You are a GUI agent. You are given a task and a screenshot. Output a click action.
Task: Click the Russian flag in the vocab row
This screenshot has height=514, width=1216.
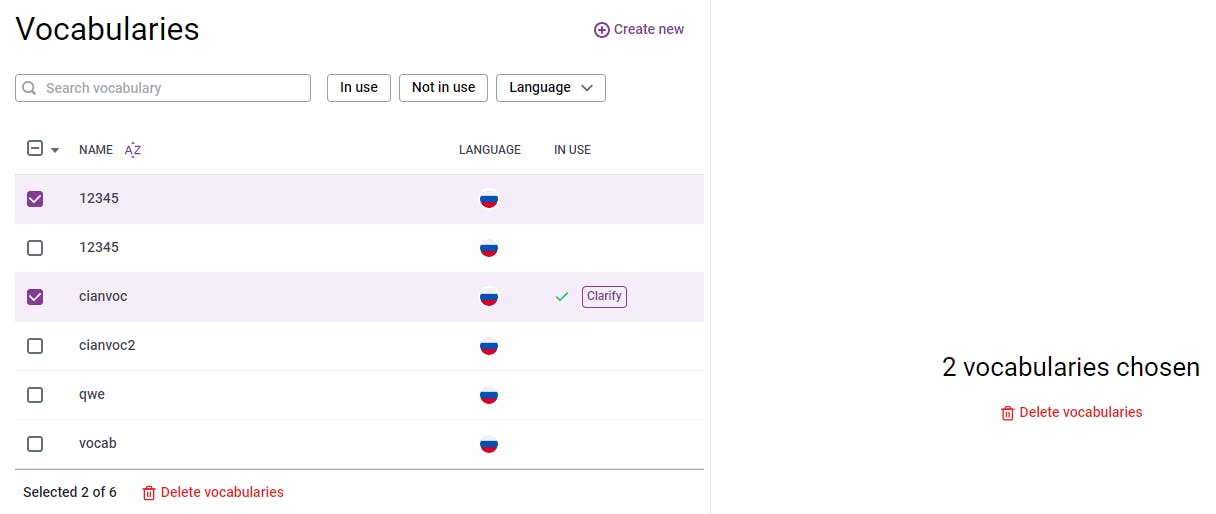click(489, 444)
